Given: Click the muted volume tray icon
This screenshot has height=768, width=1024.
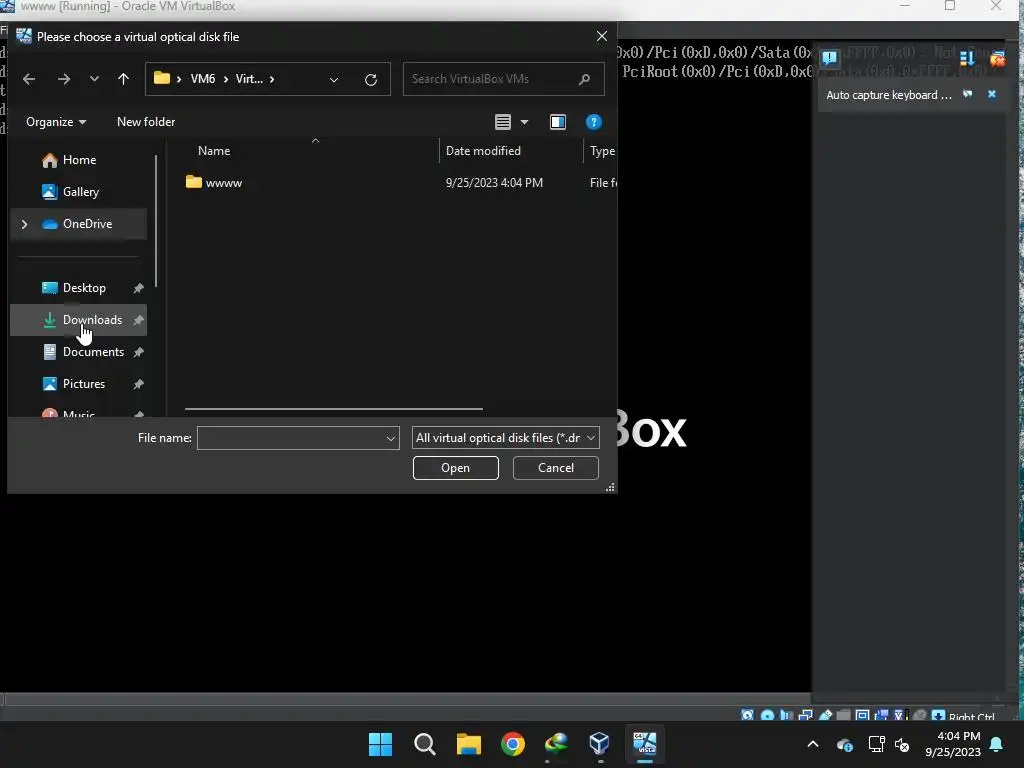Looking at the screenshot, I should point(902,744).
